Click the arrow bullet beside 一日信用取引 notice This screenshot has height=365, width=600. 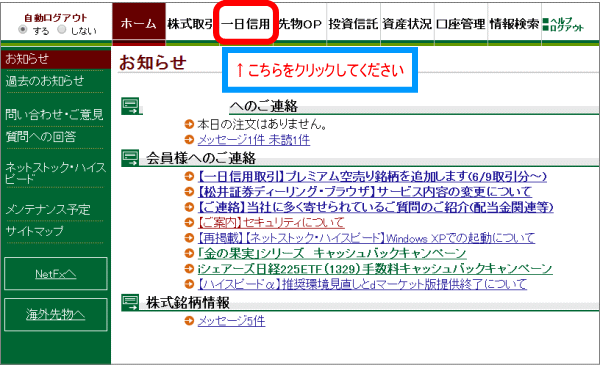[189, 176]
